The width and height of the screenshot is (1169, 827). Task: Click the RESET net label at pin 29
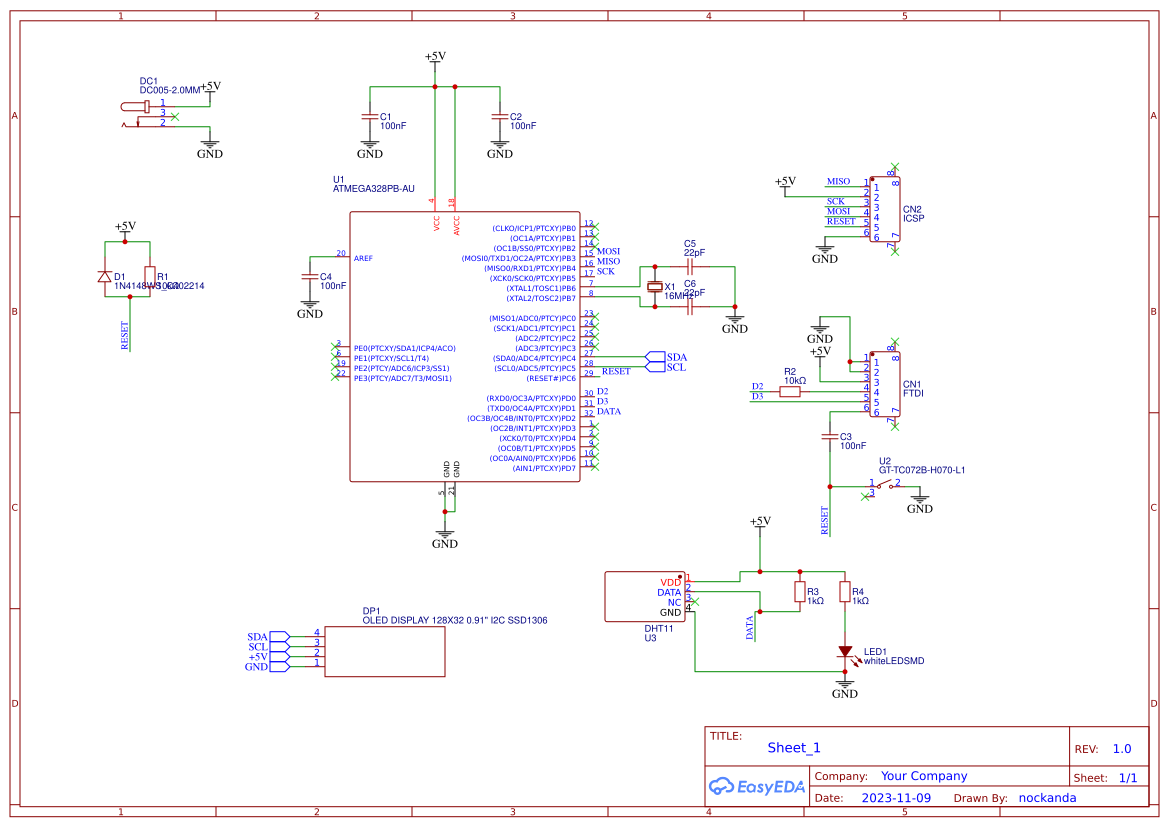click(616, 371)
